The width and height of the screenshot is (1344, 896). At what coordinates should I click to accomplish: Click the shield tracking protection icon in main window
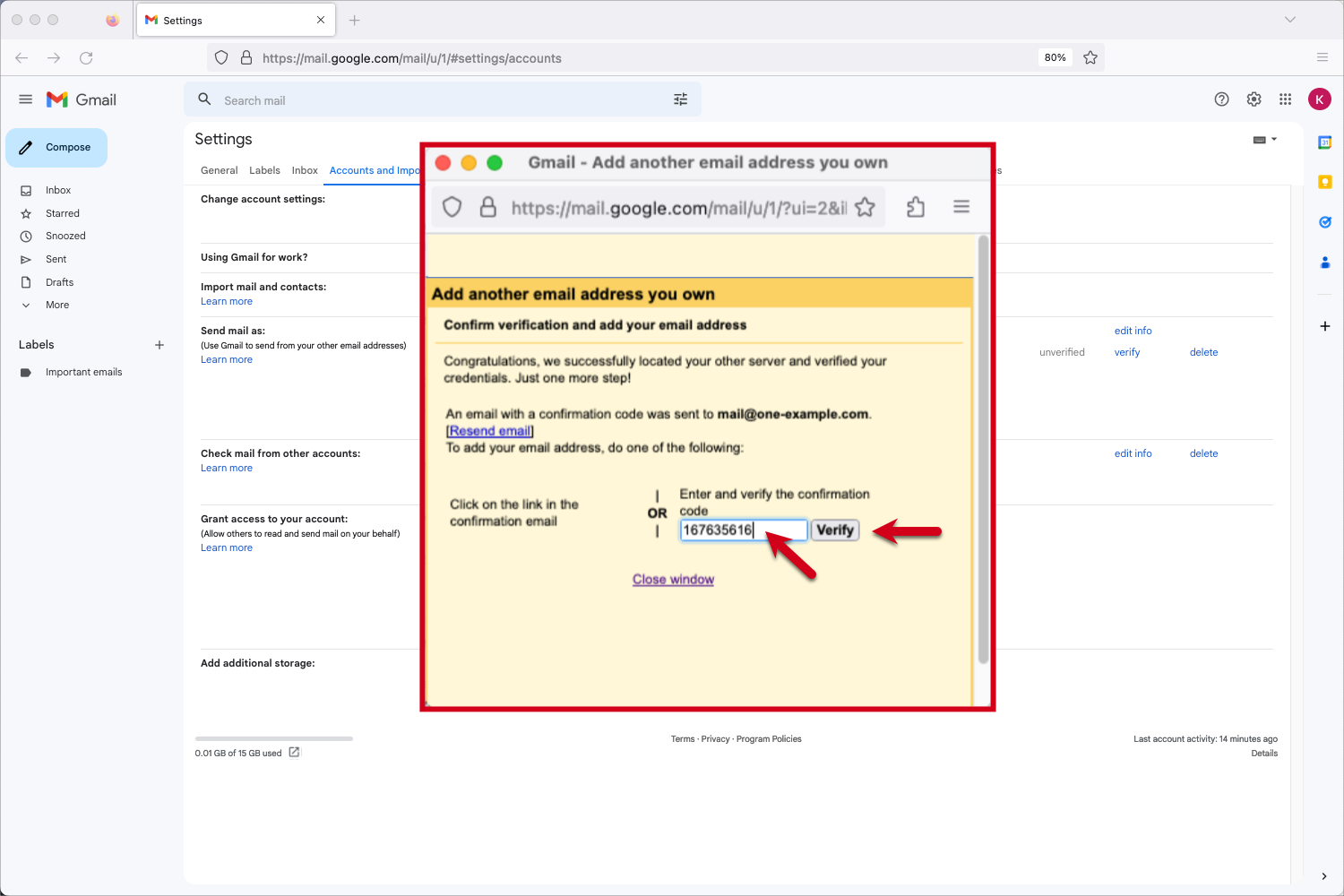221,57
